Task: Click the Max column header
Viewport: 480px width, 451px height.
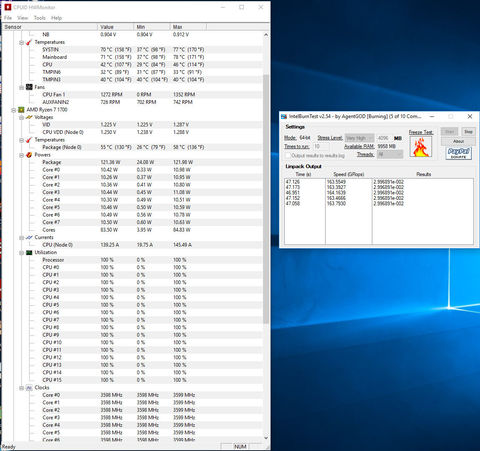Action: (x=188, y=27)
